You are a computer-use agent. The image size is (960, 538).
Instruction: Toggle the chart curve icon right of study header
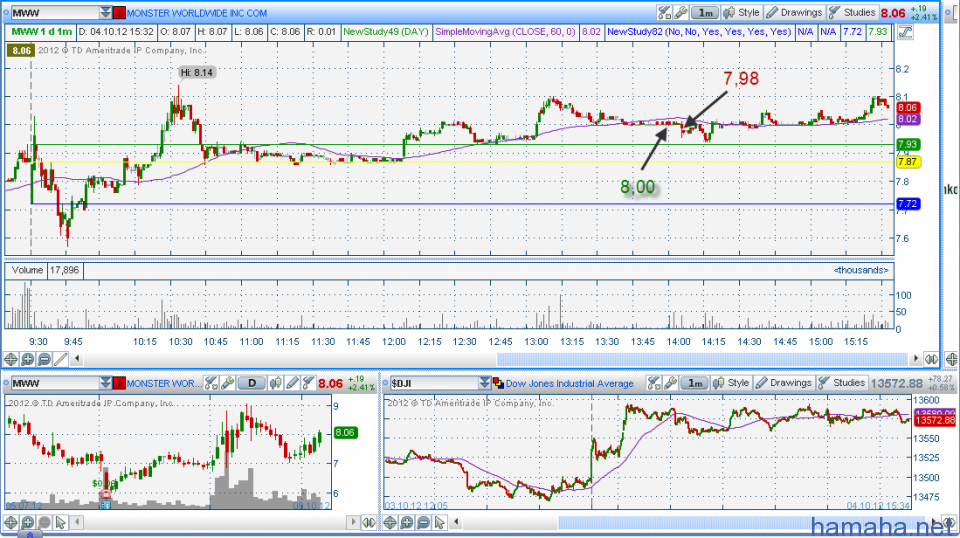pyautogui.click(x=905, y=32)
